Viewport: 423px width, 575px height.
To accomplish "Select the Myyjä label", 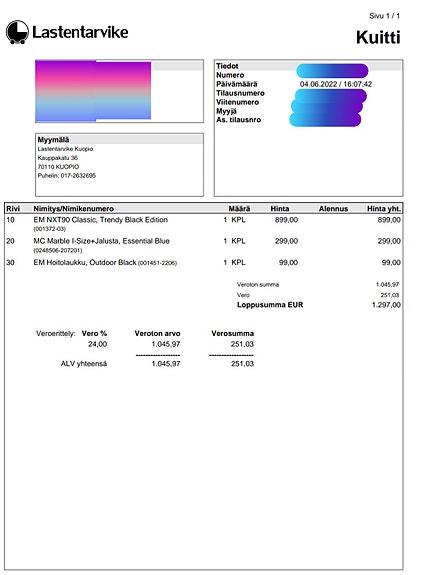I will point(226,111).
